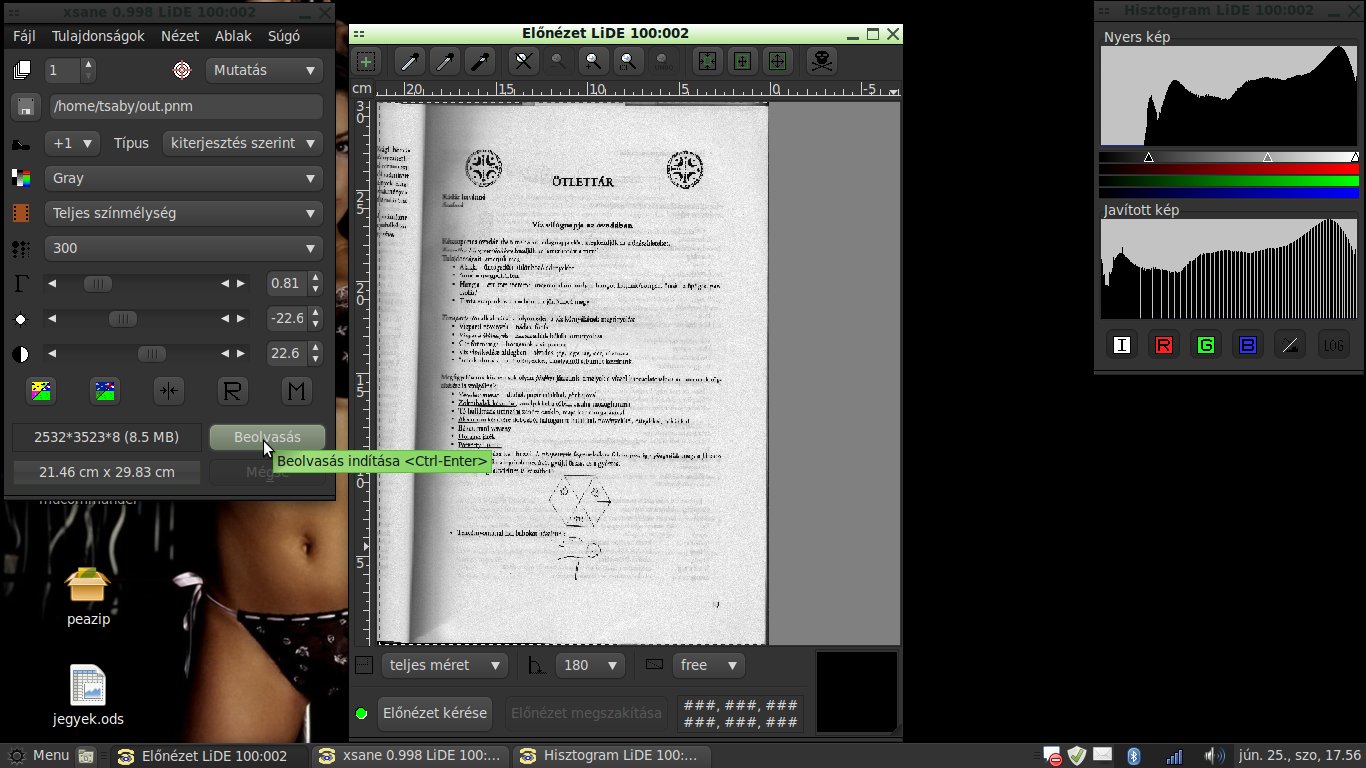Open the Ablak menu
The height and width of the screenshot is (768, 1366).
pos(233,36)
